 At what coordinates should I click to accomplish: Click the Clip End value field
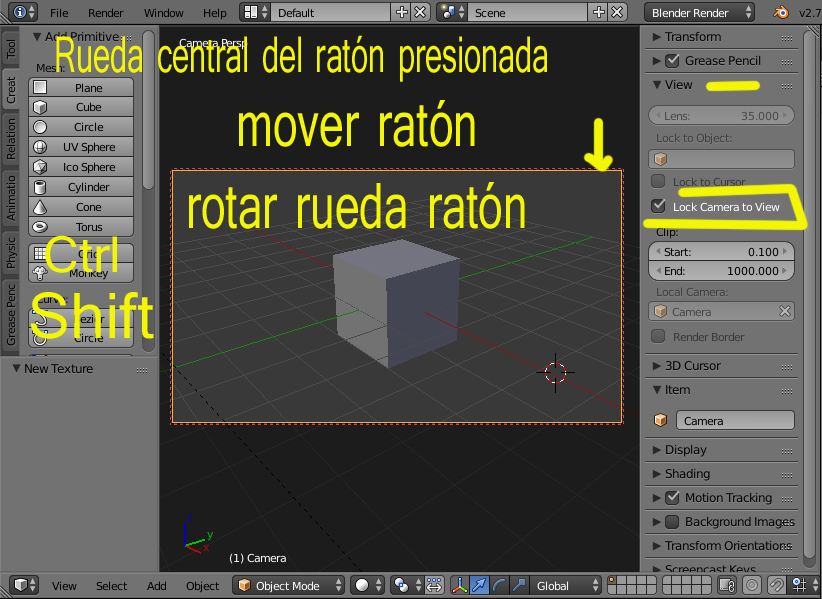pos(721,271)
